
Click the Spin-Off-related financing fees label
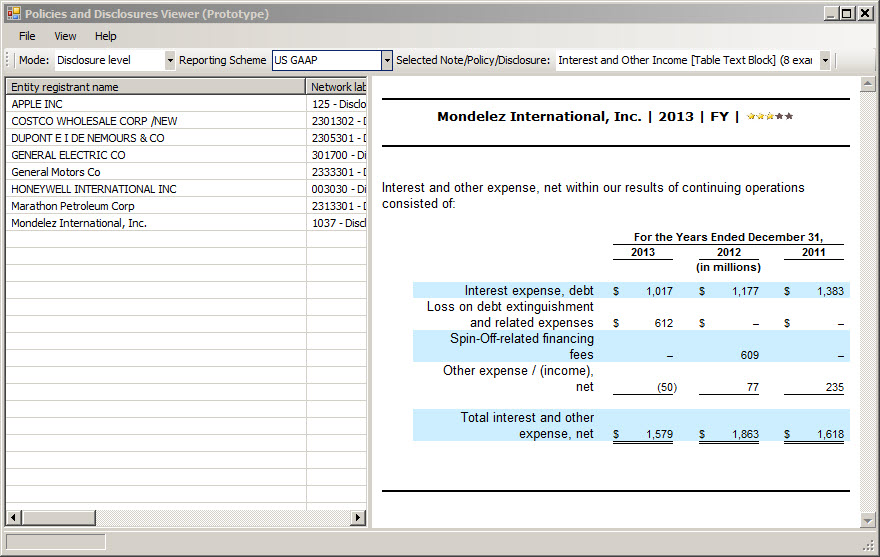(522, 346)
